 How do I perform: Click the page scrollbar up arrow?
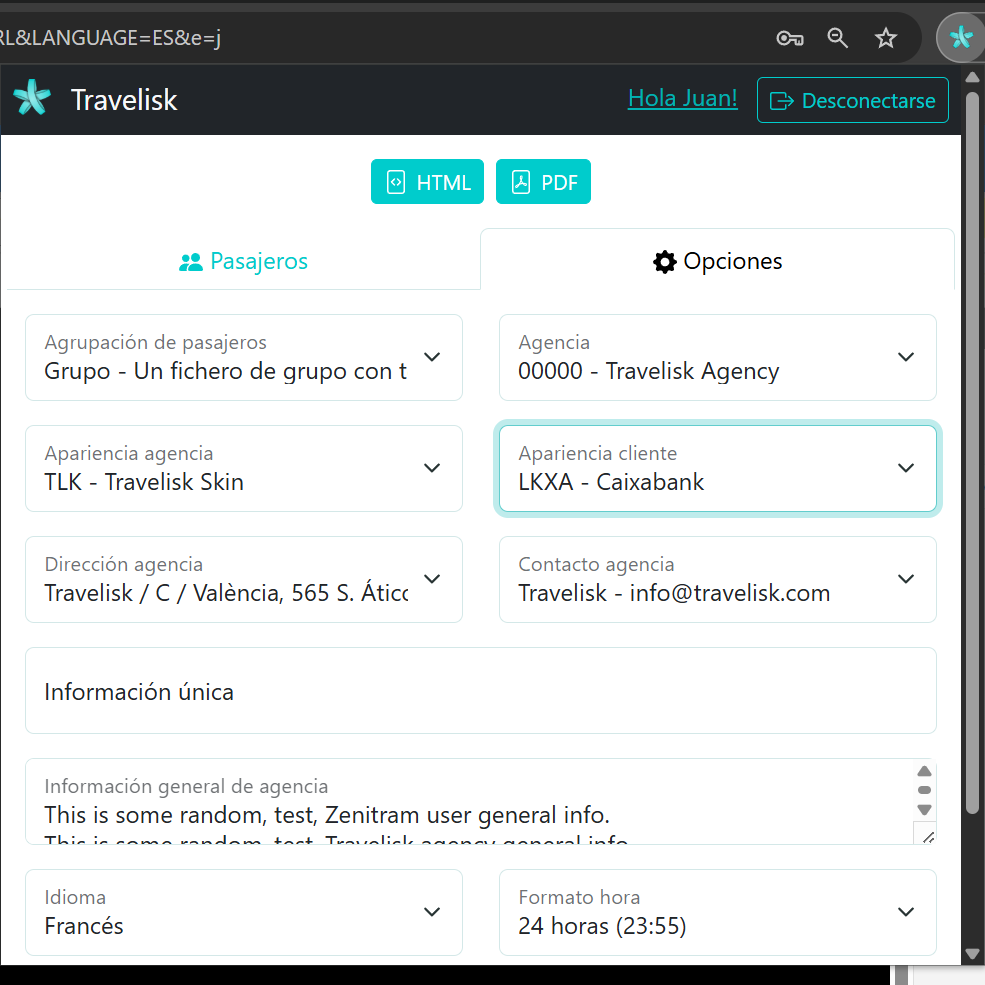pos(972,77)
